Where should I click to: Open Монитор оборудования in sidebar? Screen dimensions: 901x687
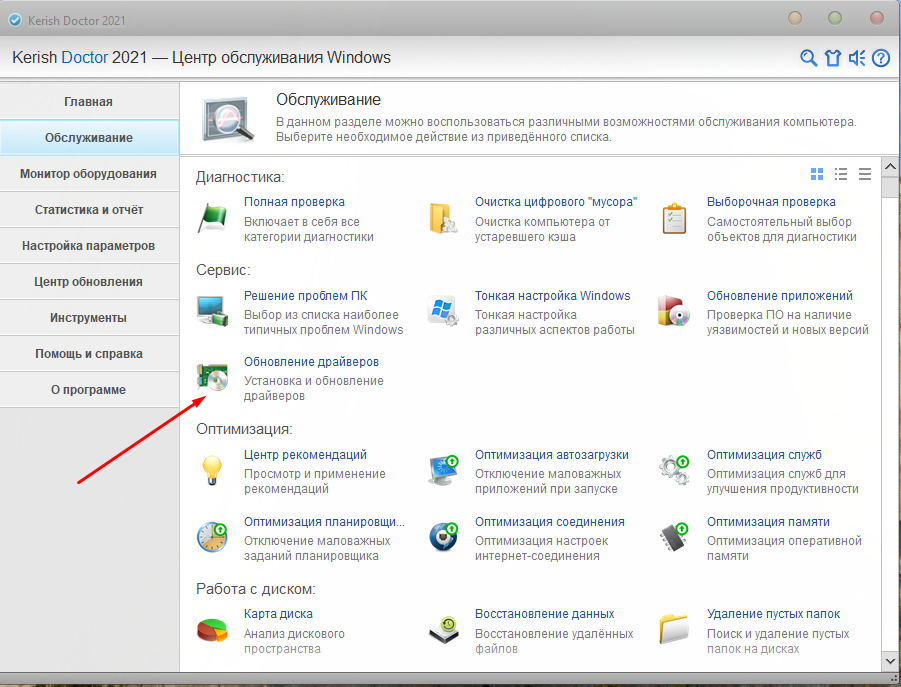click(x=89, y=173)
